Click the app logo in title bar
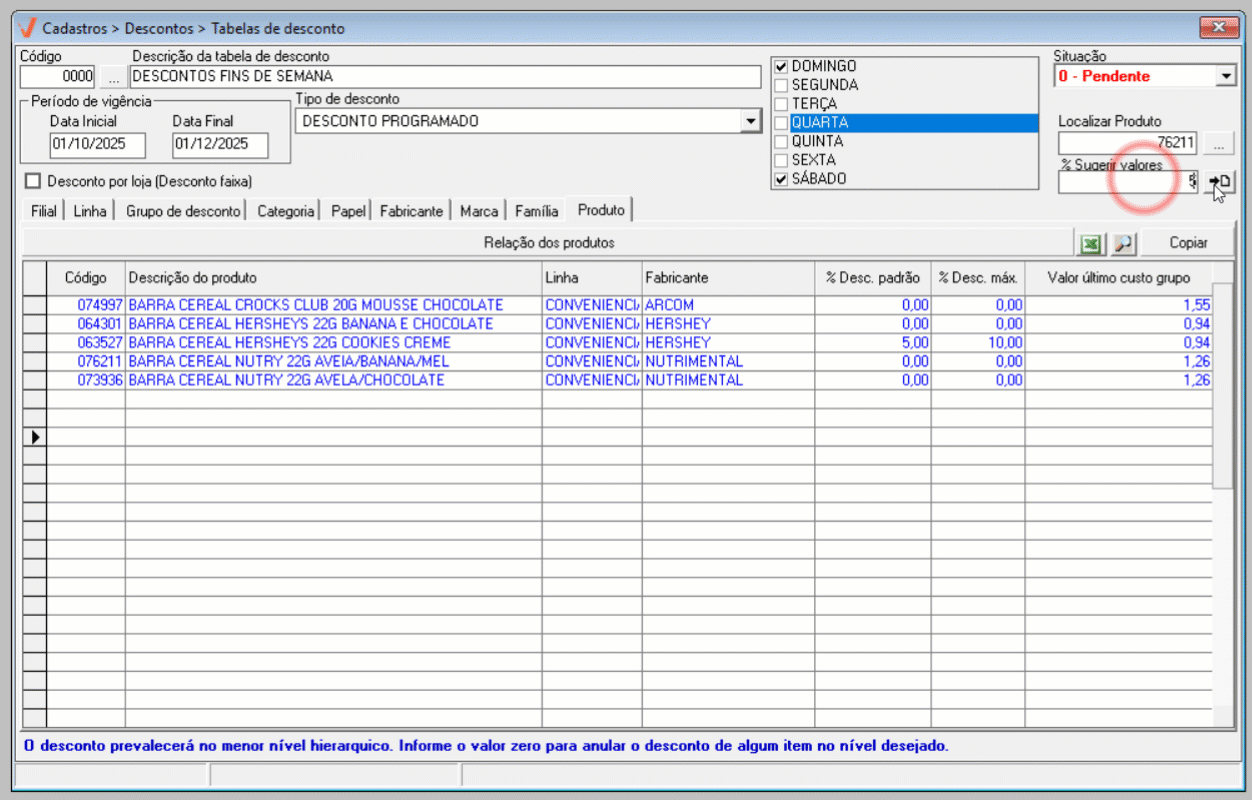This screenshot has width=1252, height=800. 28,28
